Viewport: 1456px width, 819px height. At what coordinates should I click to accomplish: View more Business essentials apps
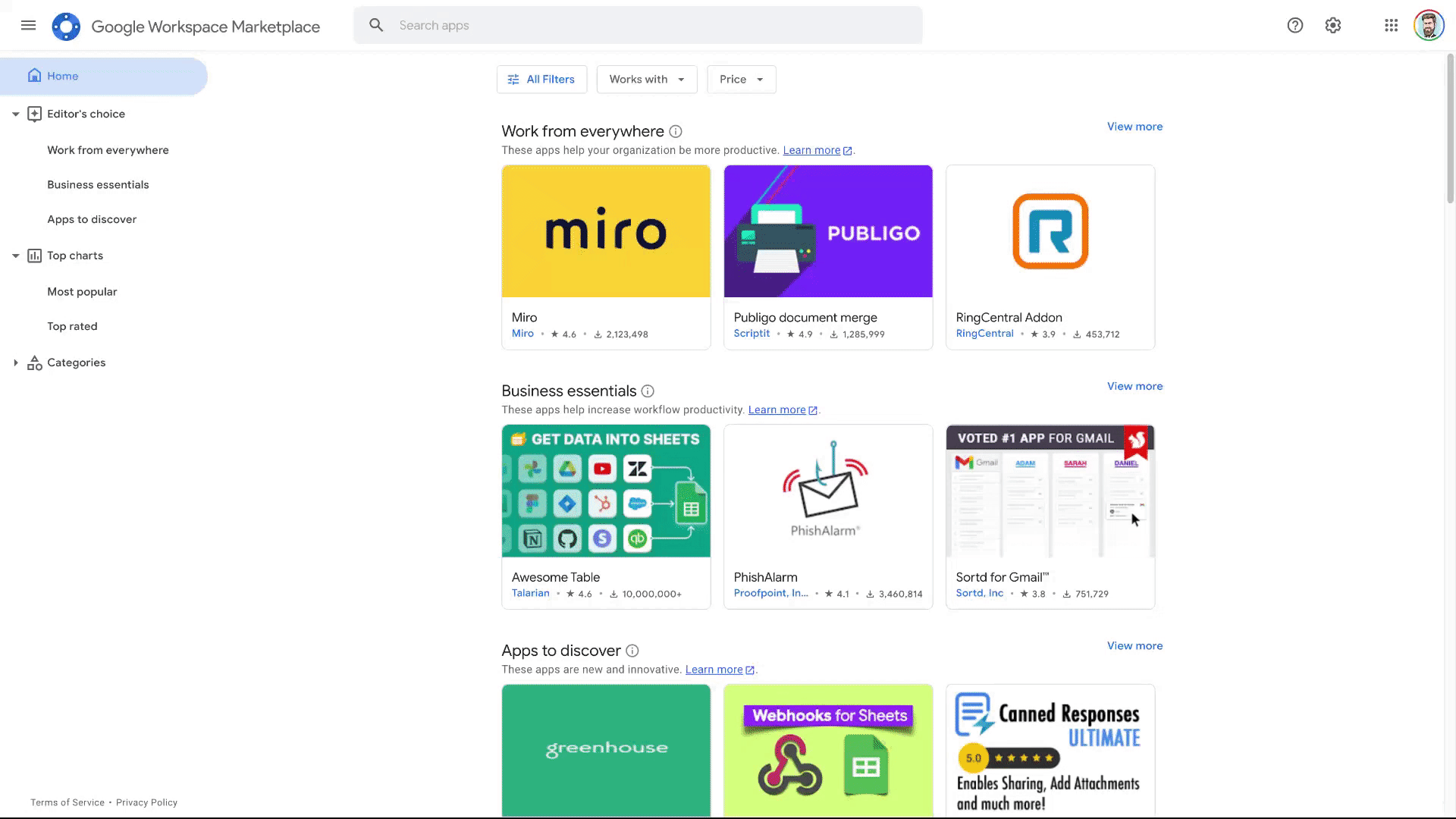tap(1134, 386)
